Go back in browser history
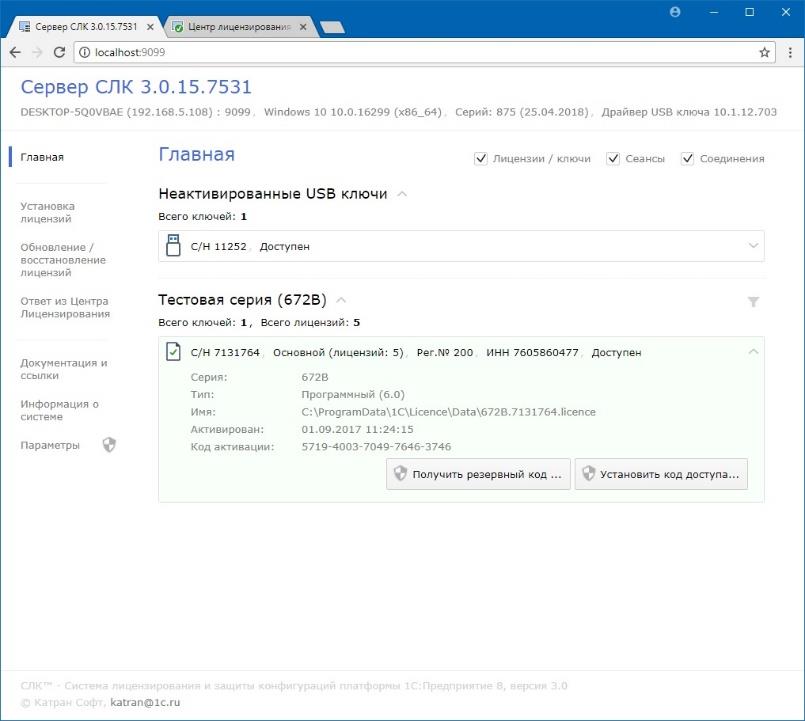Image resolution: width=805 pixels, height=721 pixels. pyautogui.click(x=15, y=52)
